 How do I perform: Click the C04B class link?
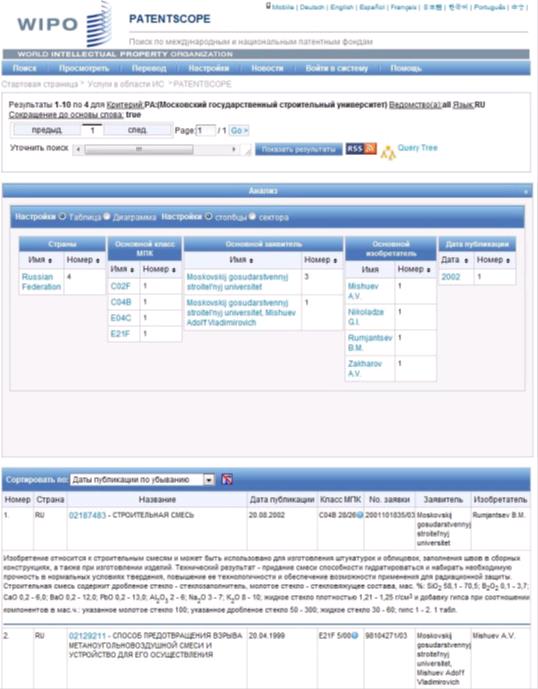coord(121,302)
